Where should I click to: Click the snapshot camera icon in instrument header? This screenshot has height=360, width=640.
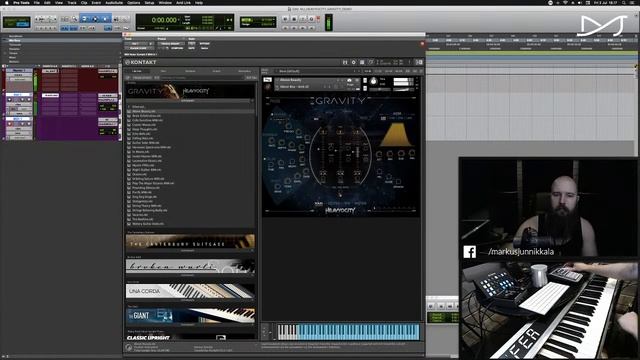point(349,80)
